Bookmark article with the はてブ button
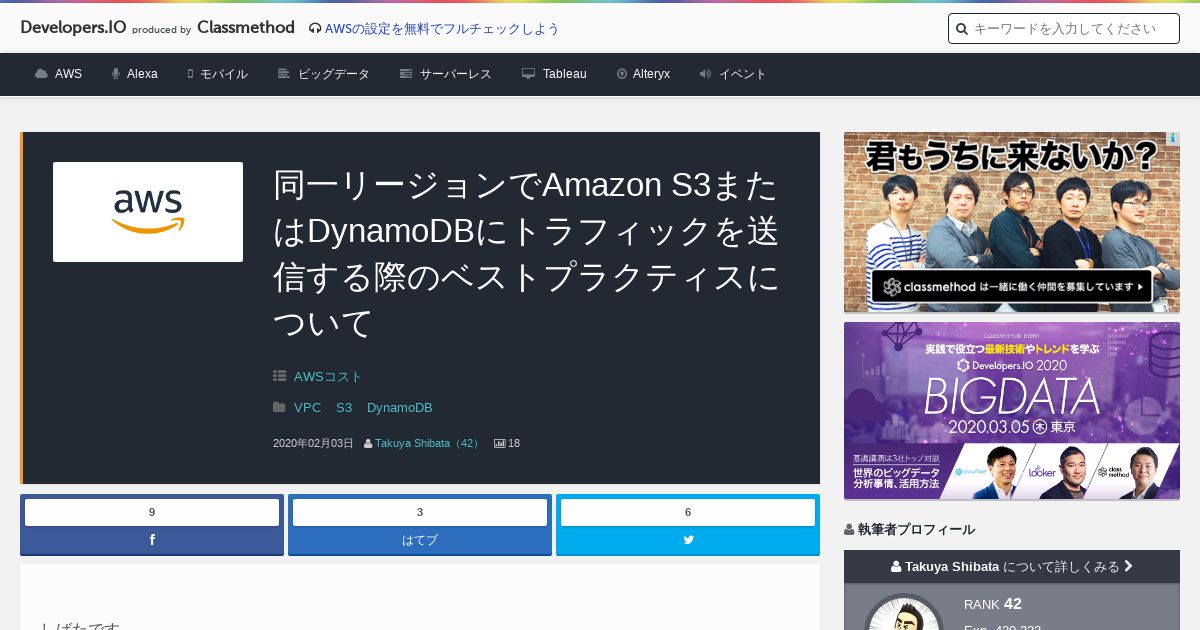 click(x=420, y=540)
